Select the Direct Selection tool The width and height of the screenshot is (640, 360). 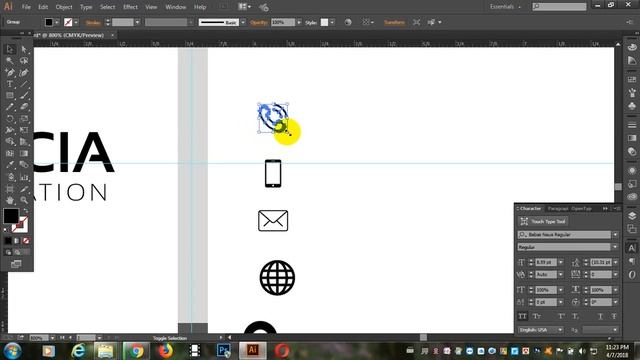click(x=24, y=49)
